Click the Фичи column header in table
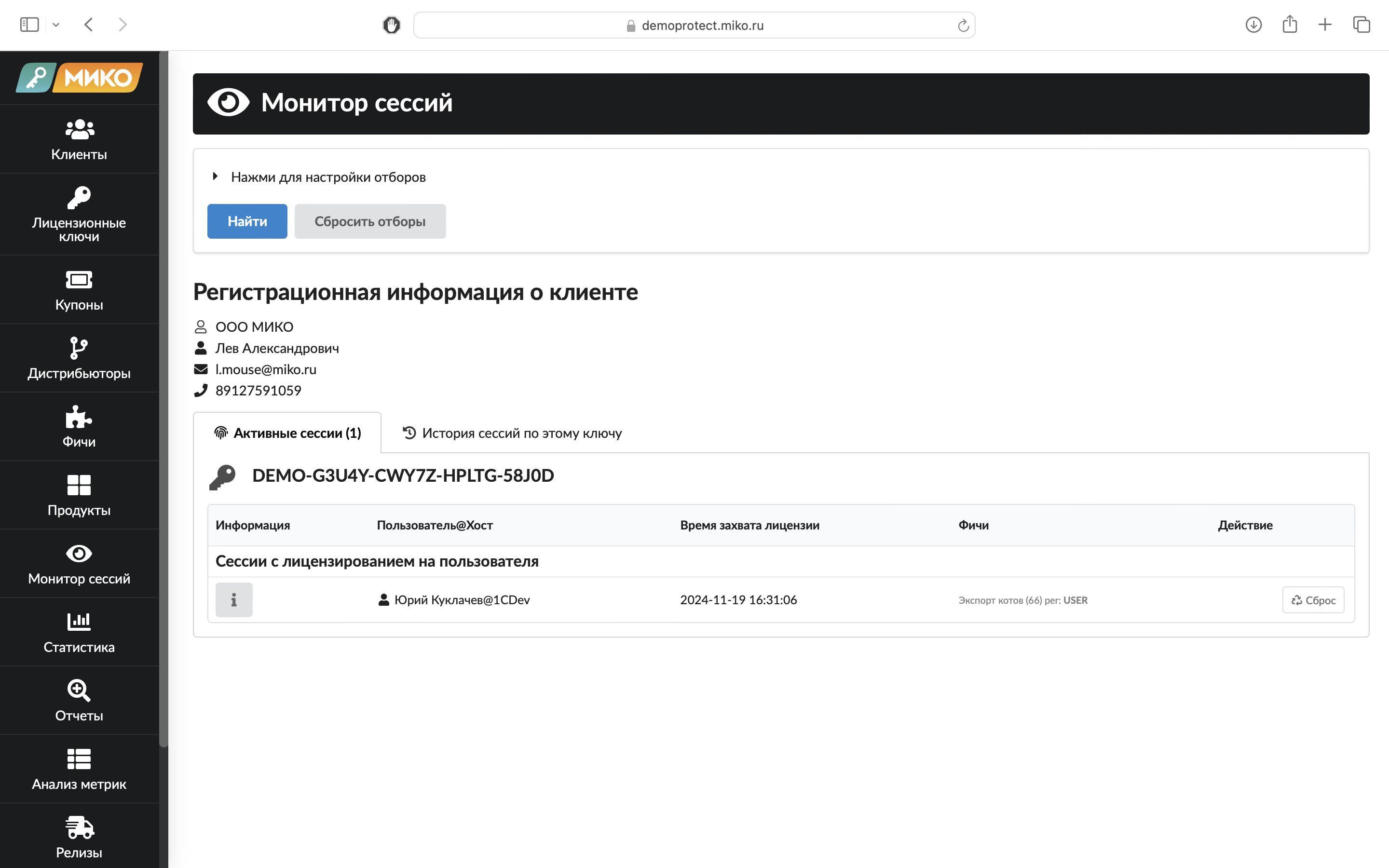Image resolution: width=1389 pixels, height=868 pixels. pos(973,525)
